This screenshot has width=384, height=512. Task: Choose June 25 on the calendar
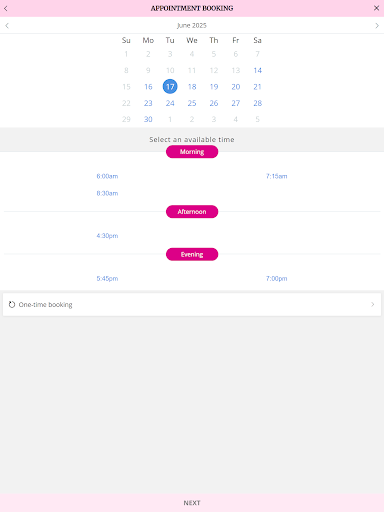point(192,103)
